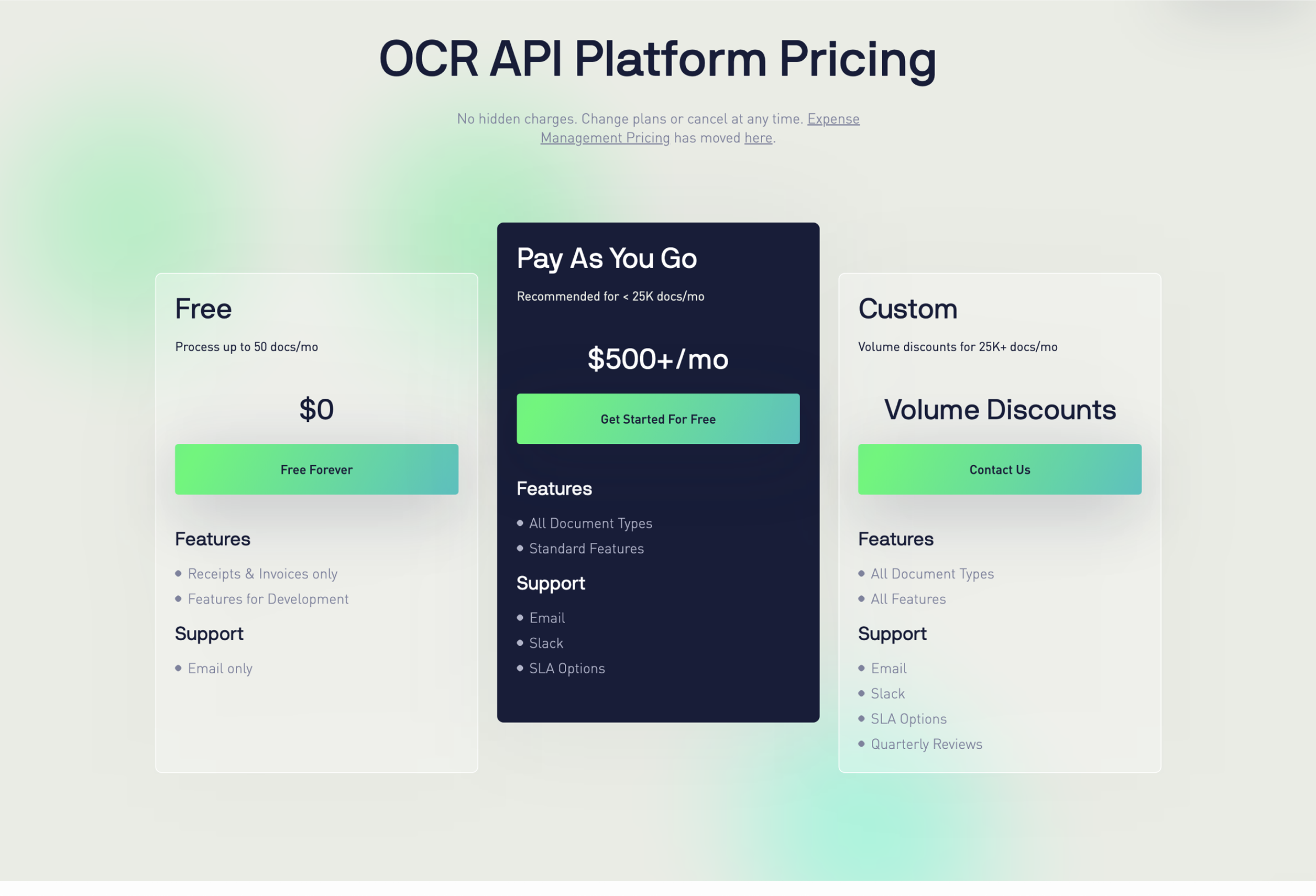Click the Free plan title
The height and width of the screenshot is (896, 1316).
(x=203, y=309)
